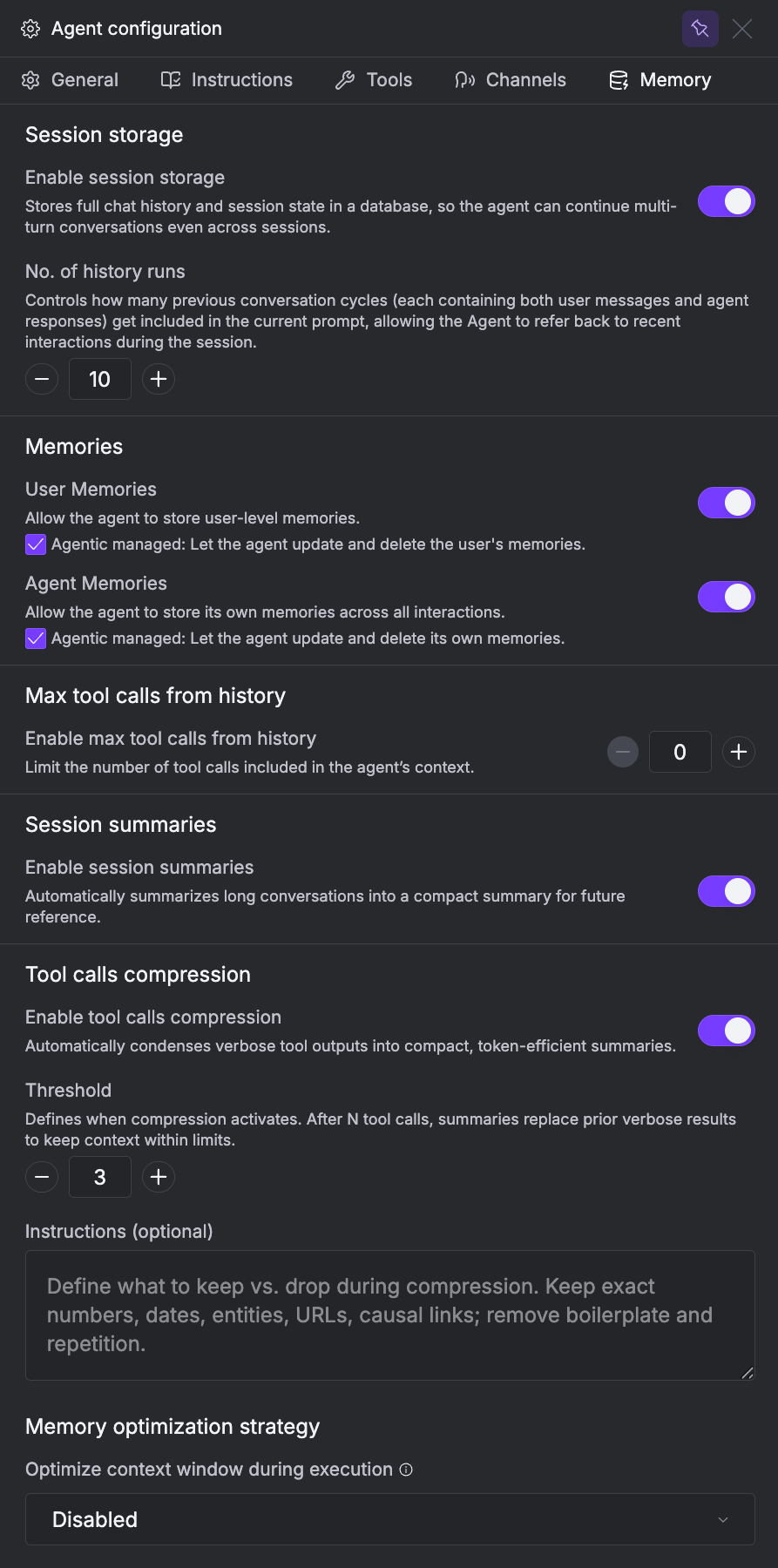Viewport: 778px width, 1568px height.
Task: Click the Memory database icon
Action: coord(619,80)
